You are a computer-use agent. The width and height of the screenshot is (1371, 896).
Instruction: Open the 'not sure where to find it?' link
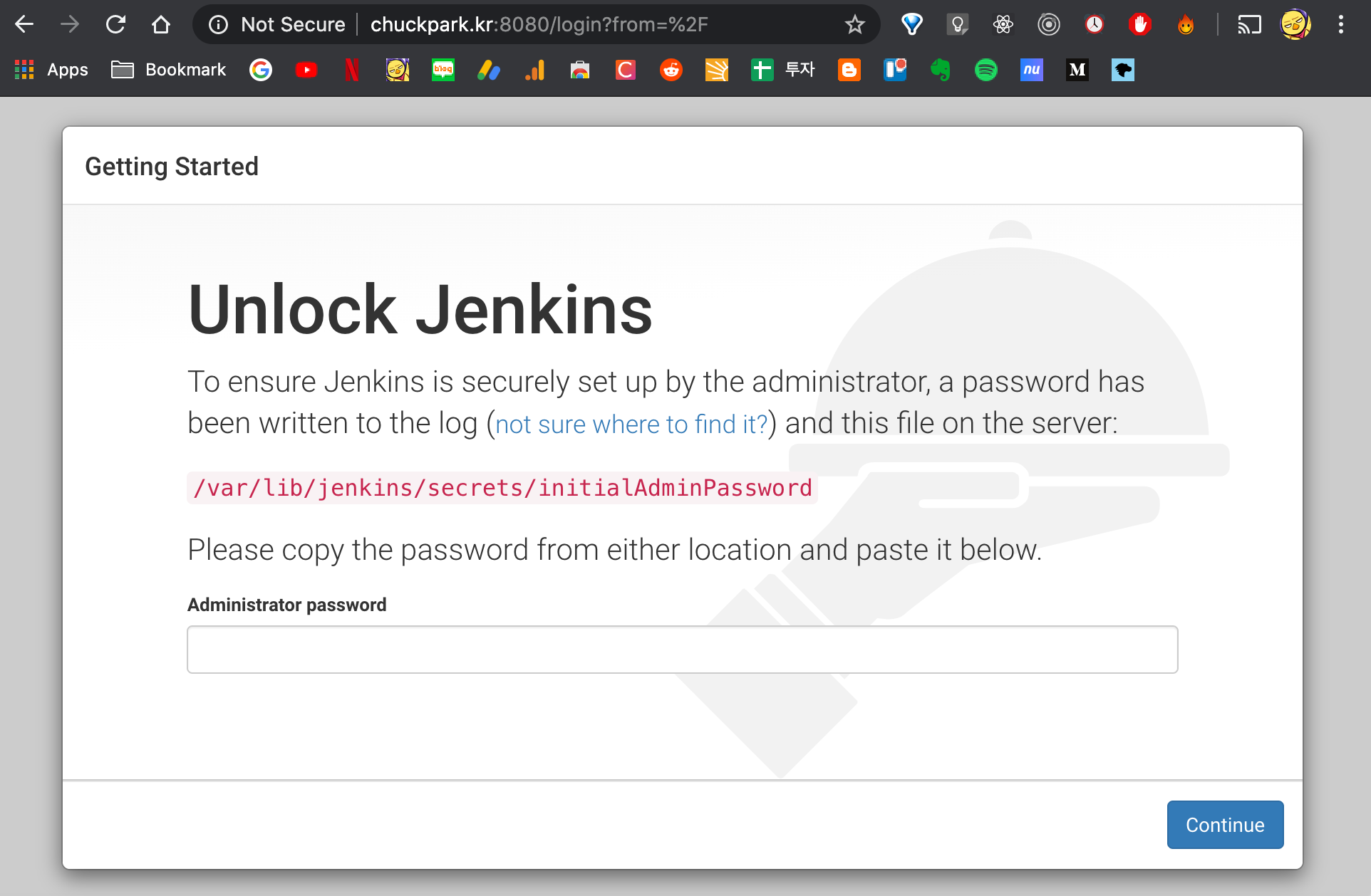coord(631,424)
